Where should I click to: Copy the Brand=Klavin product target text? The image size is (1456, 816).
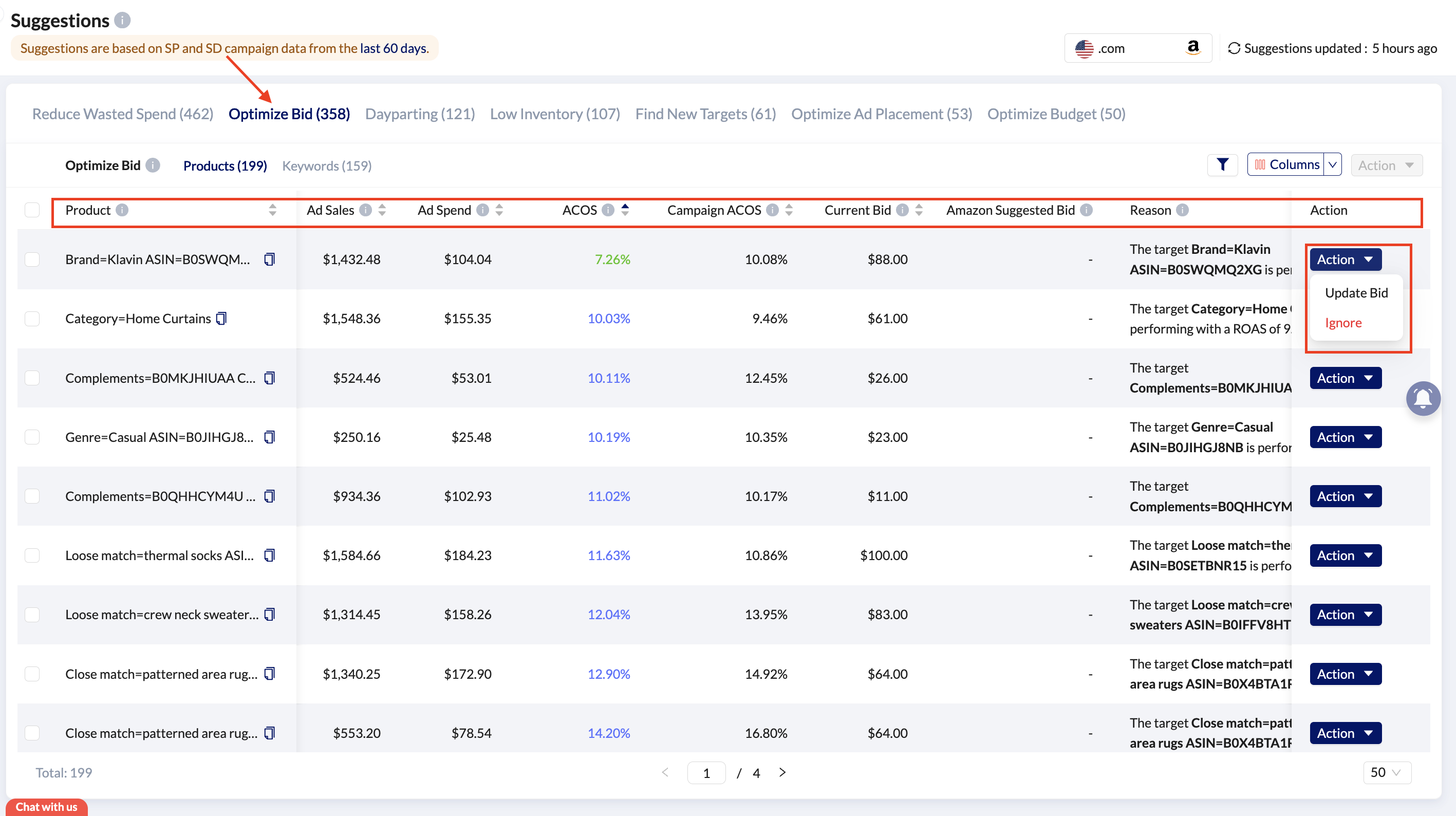click(x=270, y=259)
